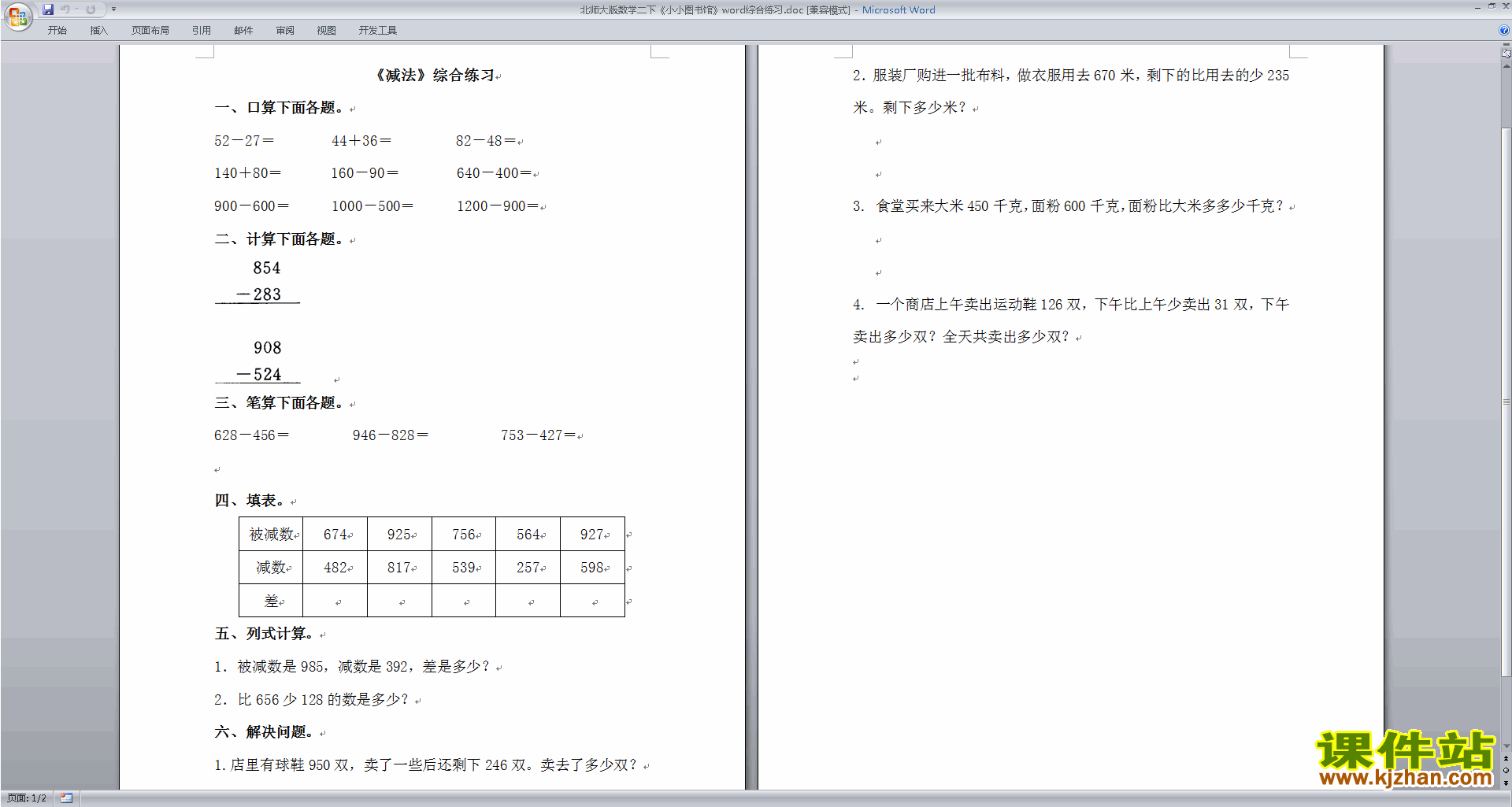1512x807 pixels.
Task: Open the Undo history dropdown arrow
Action: 76,9
